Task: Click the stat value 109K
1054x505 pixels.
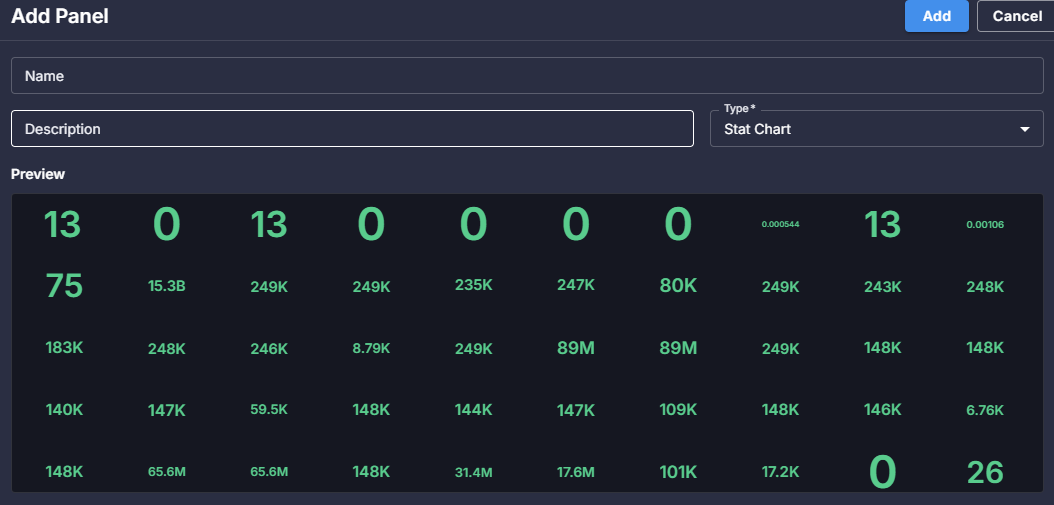Action: click(x=678, y=410)
